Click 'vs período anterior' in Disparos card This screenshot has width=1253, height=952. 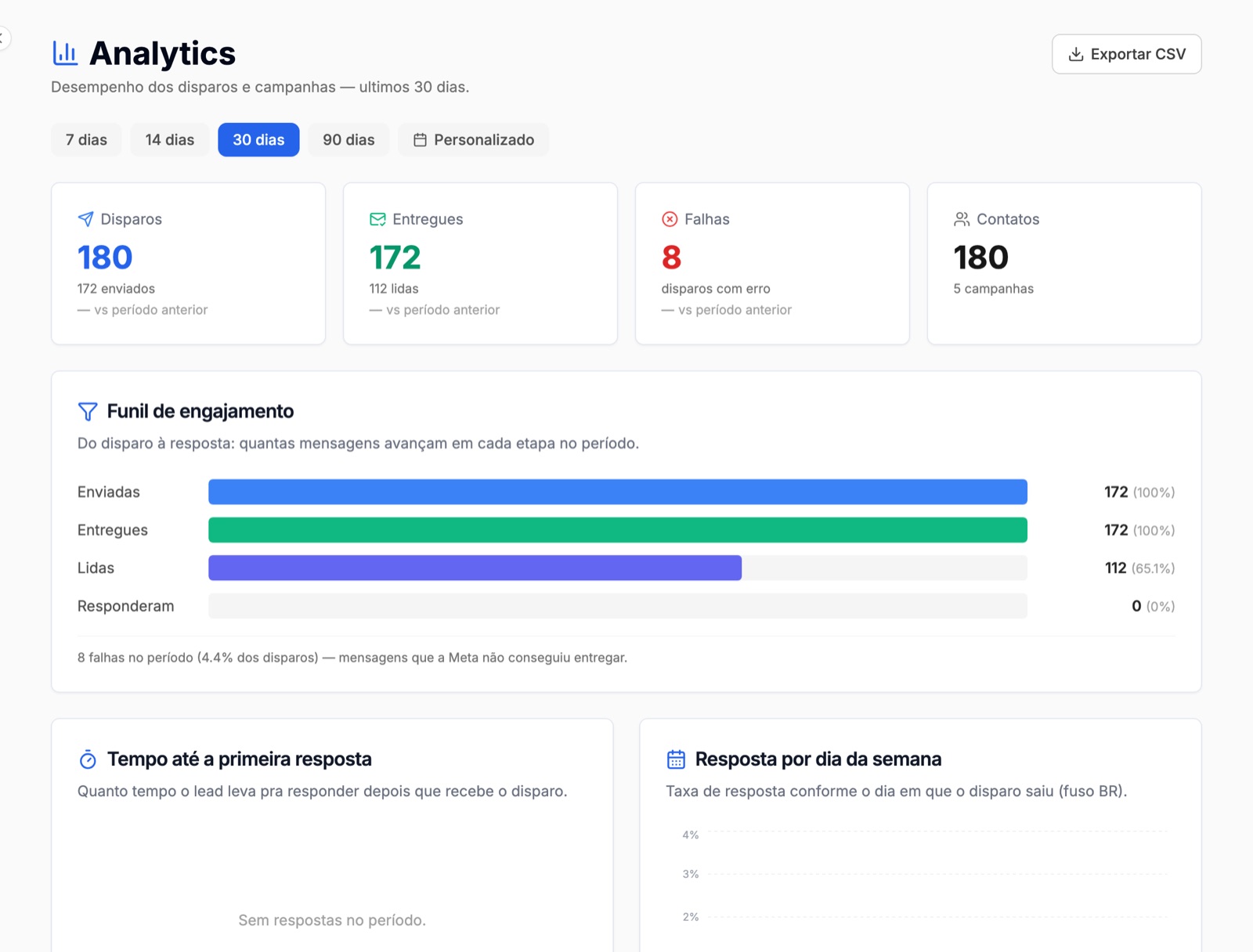(x=150, y=310)
